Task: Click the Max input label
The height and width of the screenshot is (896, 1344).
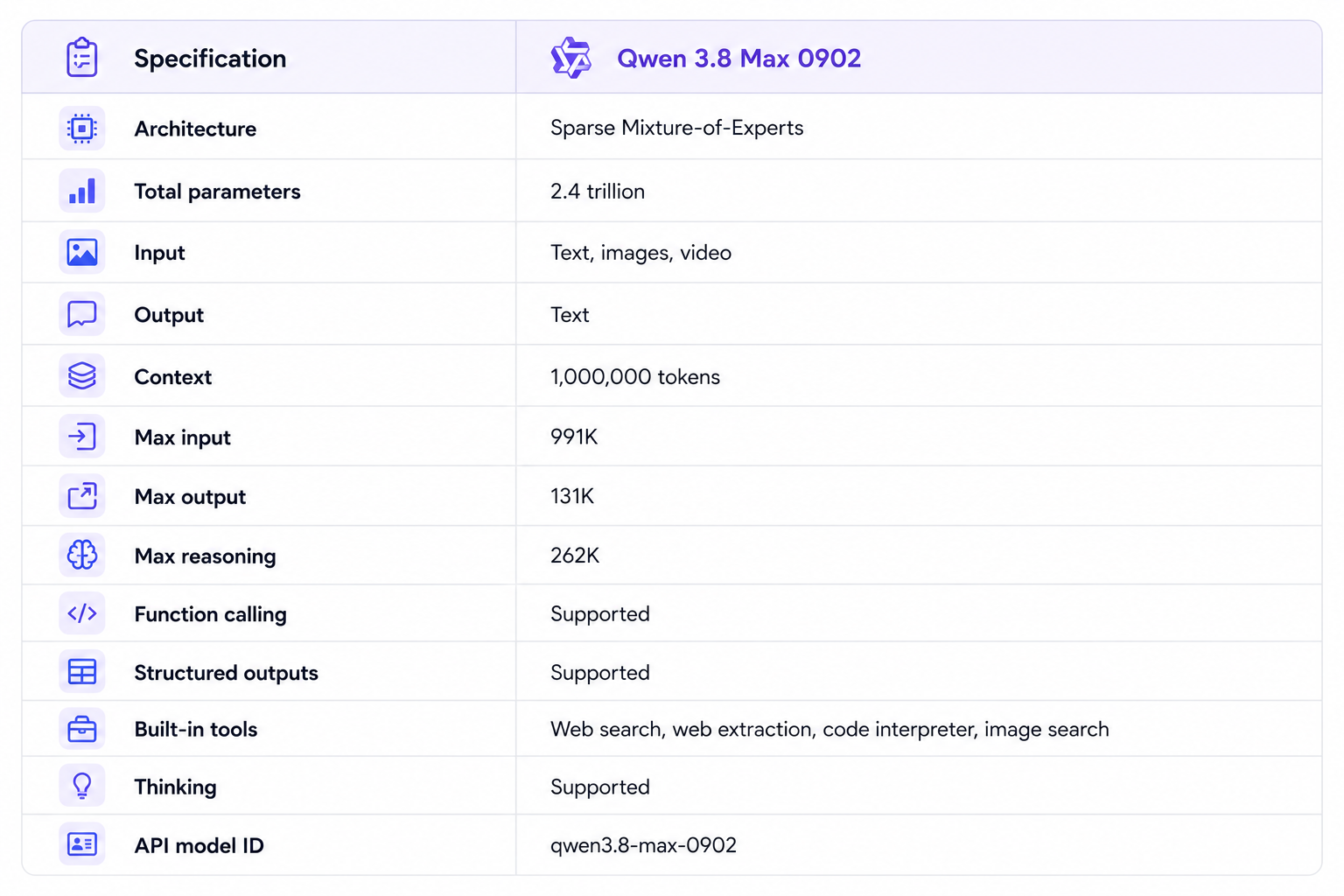Action: point(182,437)
